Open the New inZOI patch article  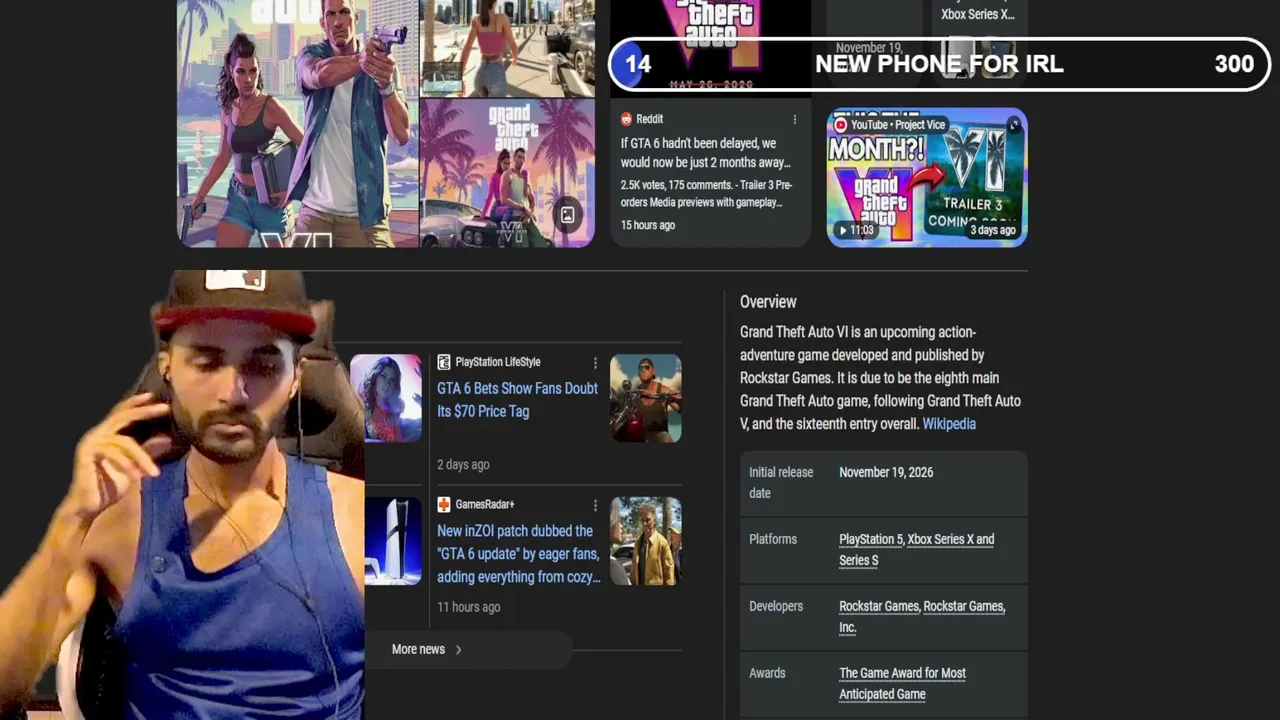(519, 554)
